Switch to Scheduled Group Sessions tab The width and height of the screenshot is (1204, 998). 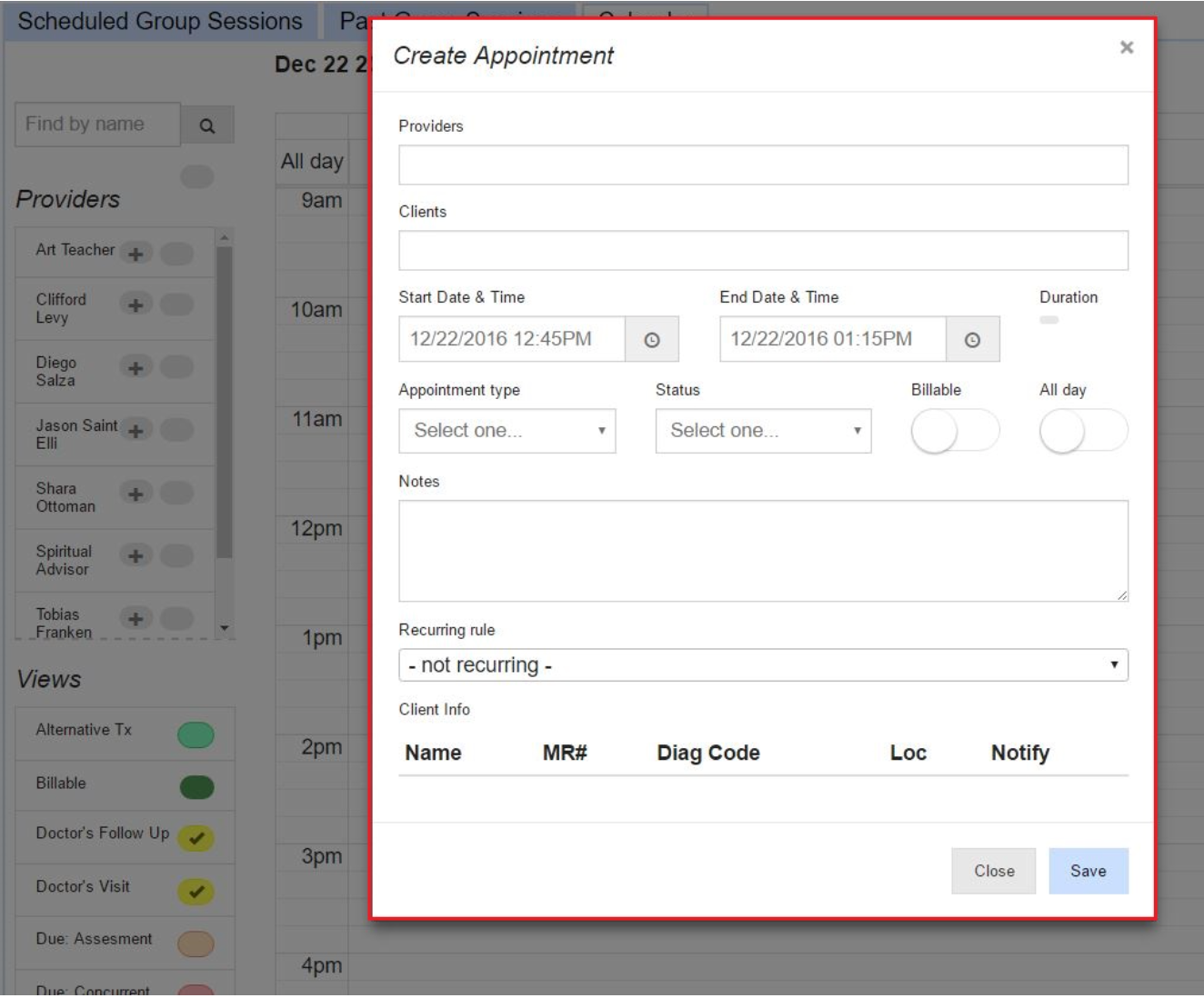click(160, 21)
